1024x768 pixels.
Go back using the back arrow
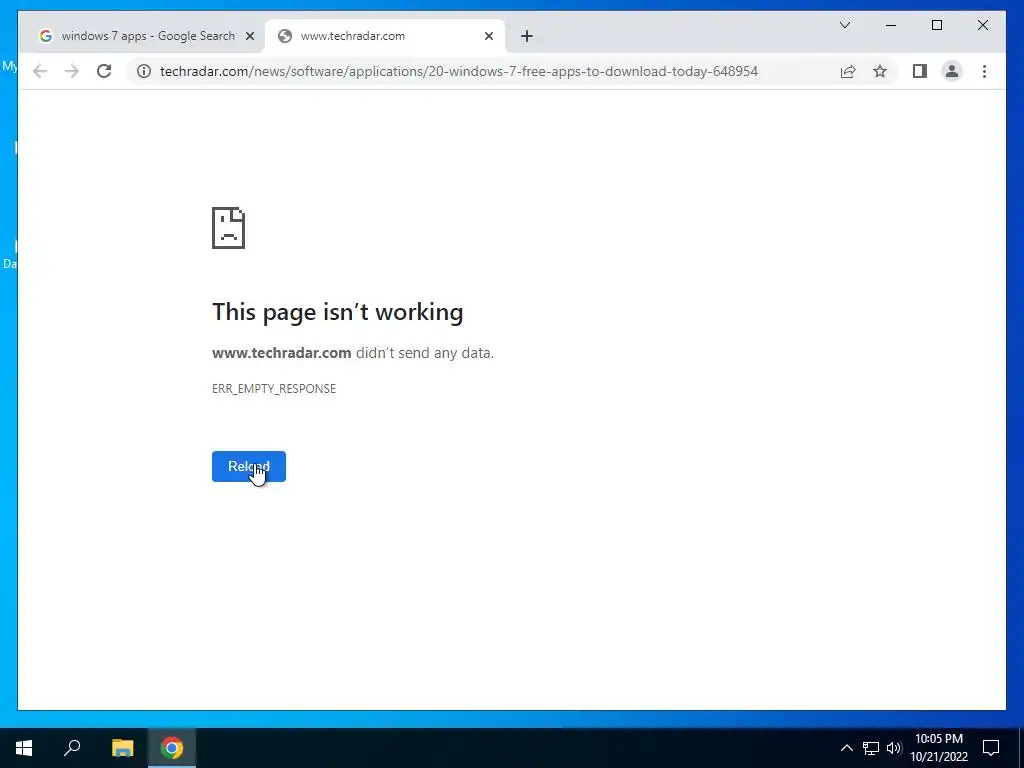[40, 71]
